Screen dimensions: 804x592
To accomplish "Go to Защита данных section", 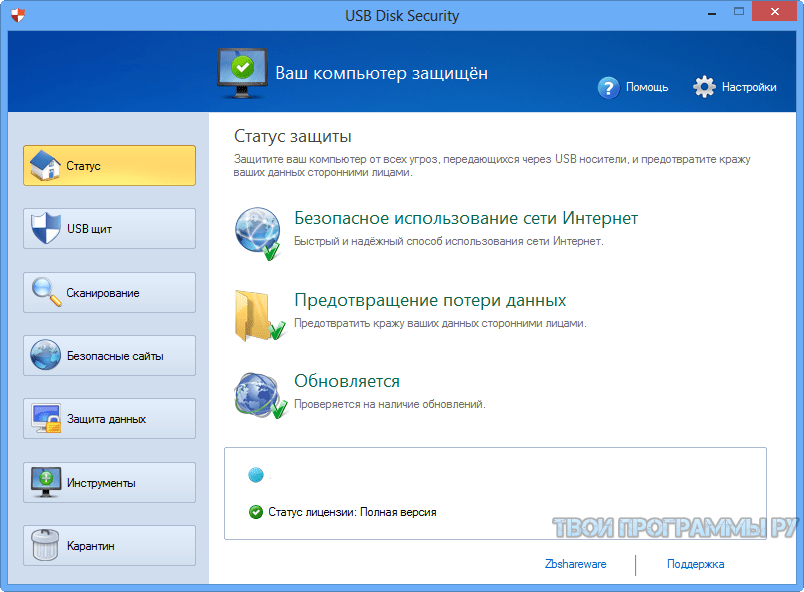I will coord(109,419).
